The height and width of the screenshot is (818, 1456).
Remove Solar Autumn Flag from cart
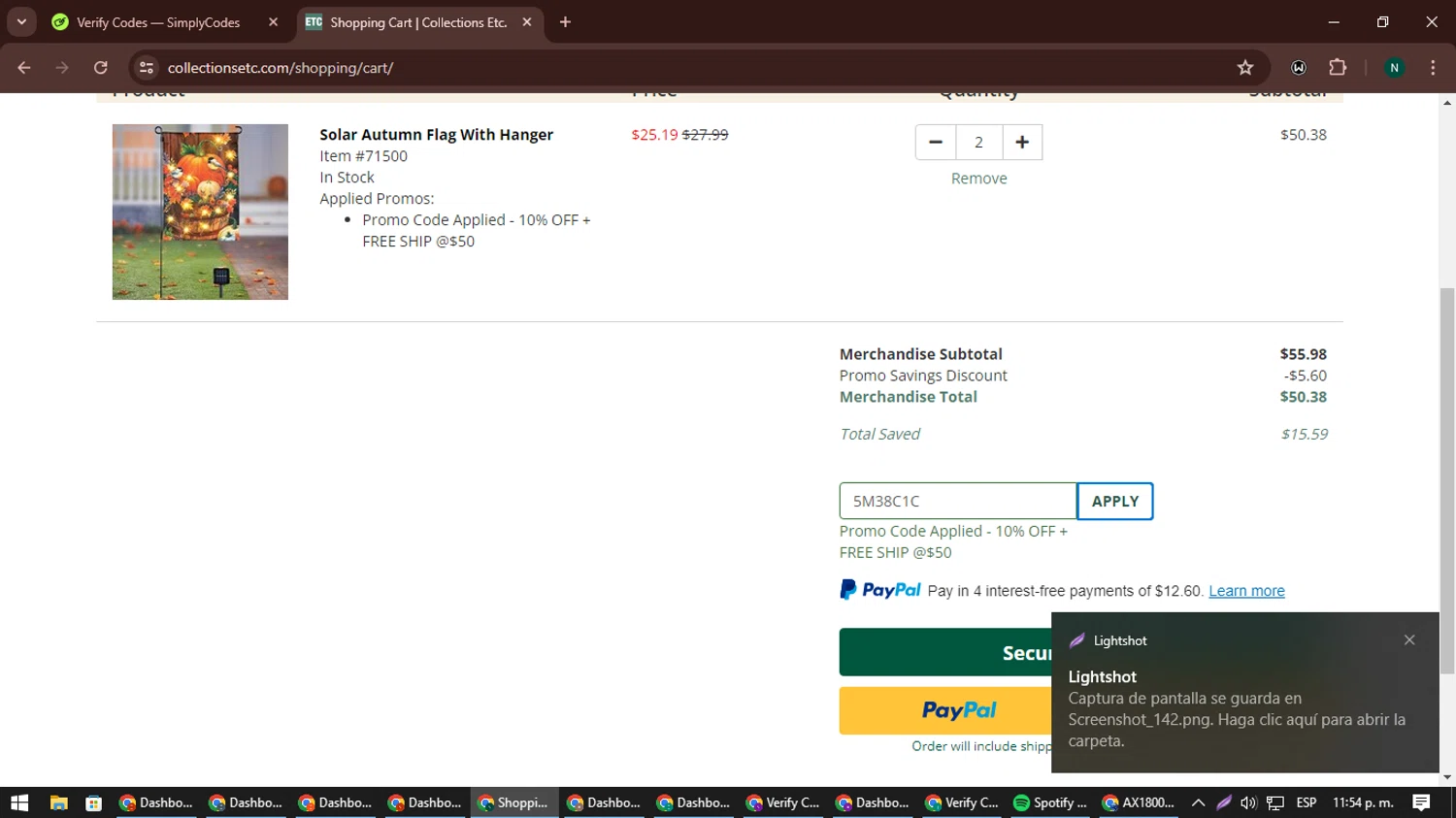tap(978, 179)
